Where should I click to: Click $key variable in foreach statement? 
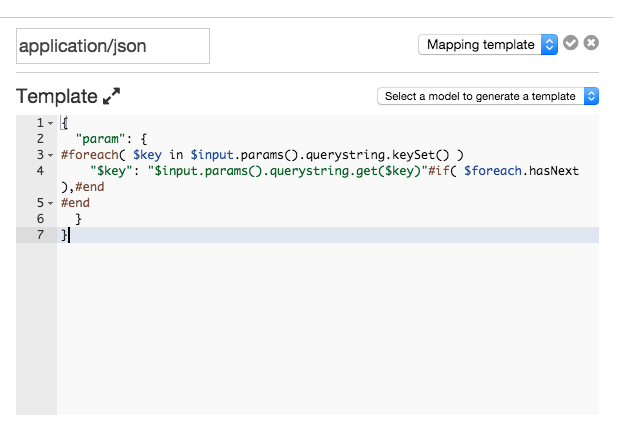(x=147, y=155)
